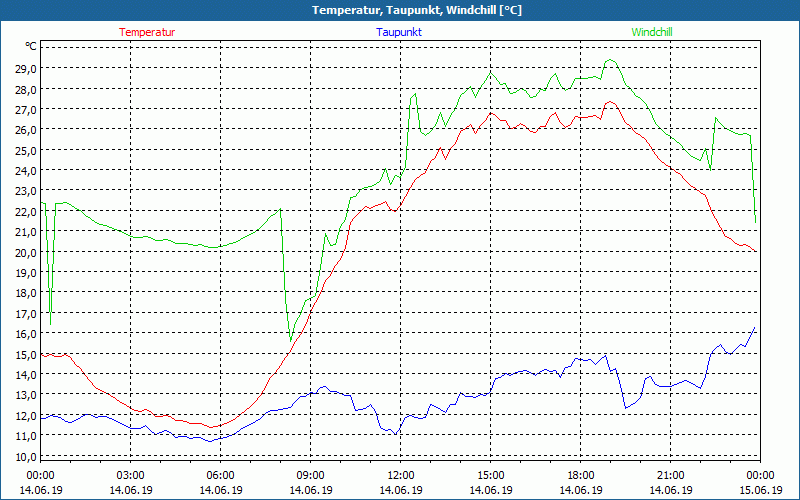Click the 12:00 time axis label
The width and height of the screenshot is (800, 500).
click(401, 476)
